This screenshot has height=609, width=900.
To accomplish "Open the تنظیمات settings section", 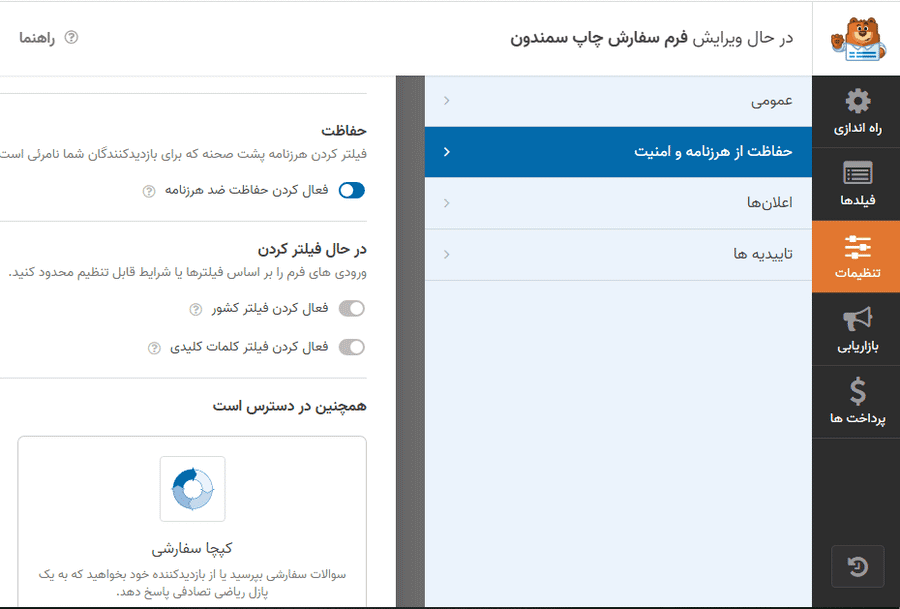I will (x=856, y=257).
